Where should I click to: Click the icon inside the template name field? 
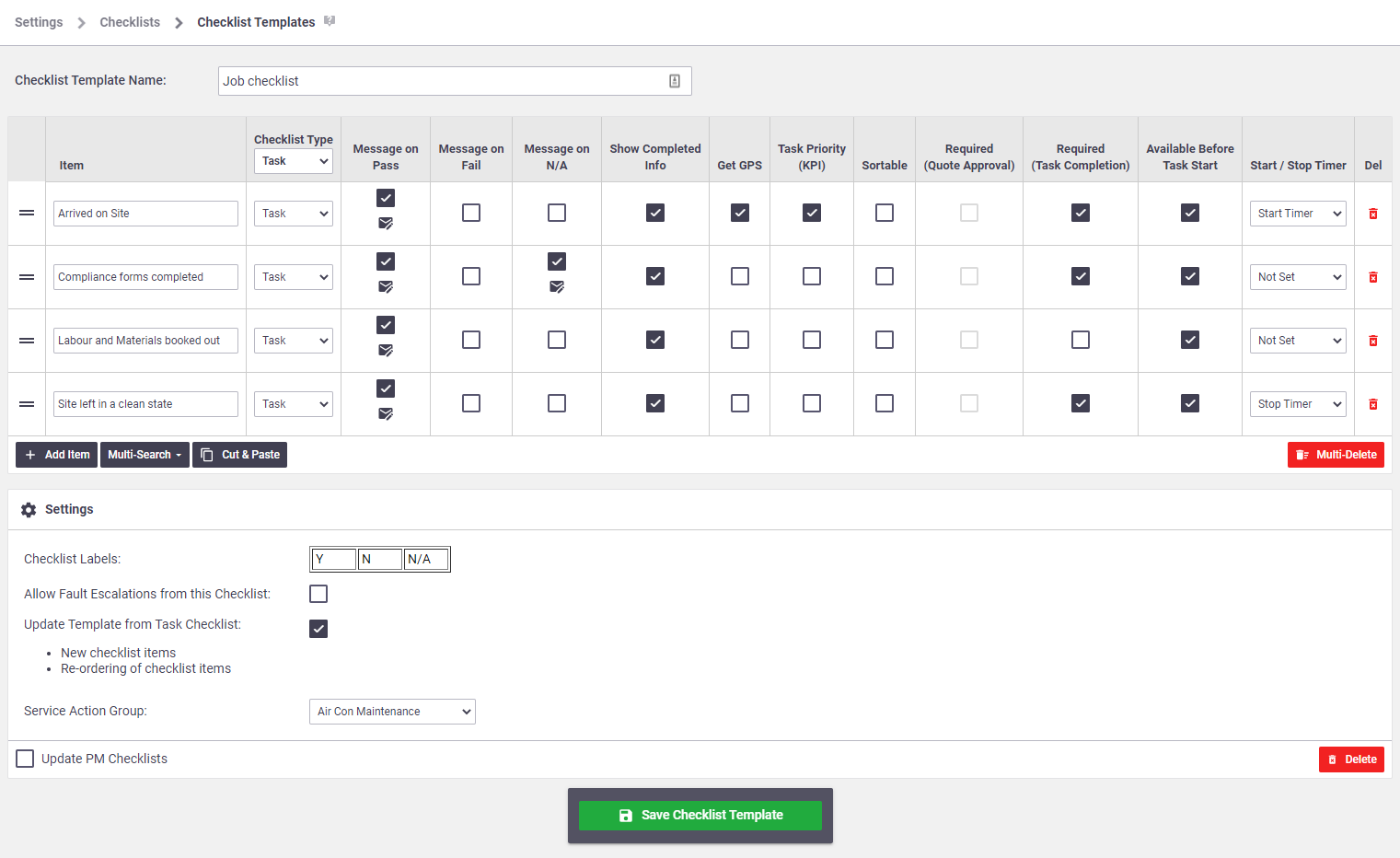675,81
